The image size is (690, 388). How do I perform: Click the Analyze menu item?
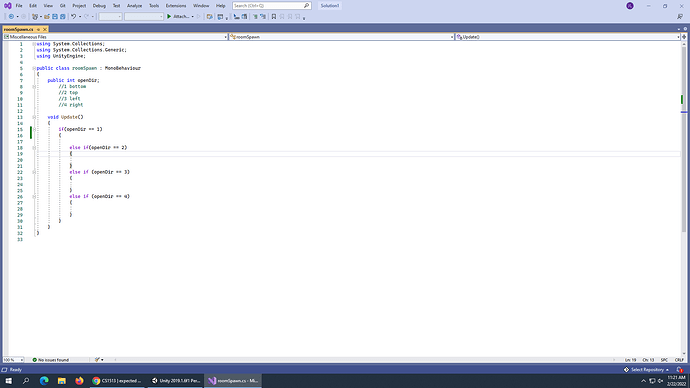134,6
